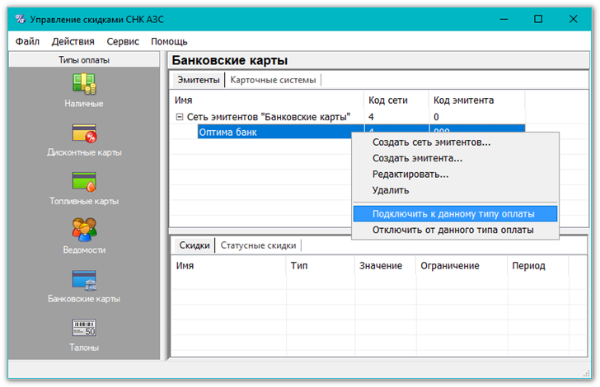Collapse the Сеть эмитентов "Банковские карты" node
This screenshot has width=600, height=387.
tap(179, 117)
